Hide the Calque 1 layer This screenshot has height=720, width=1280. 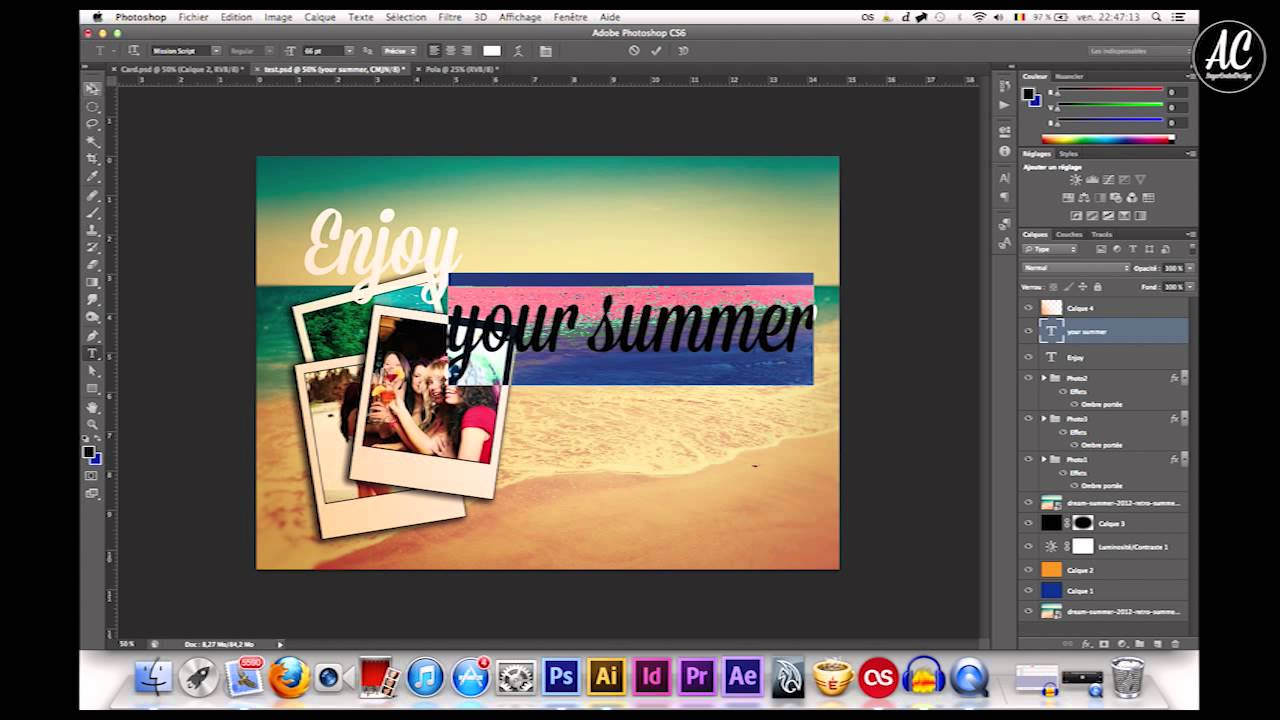(x=1028, y=590)
